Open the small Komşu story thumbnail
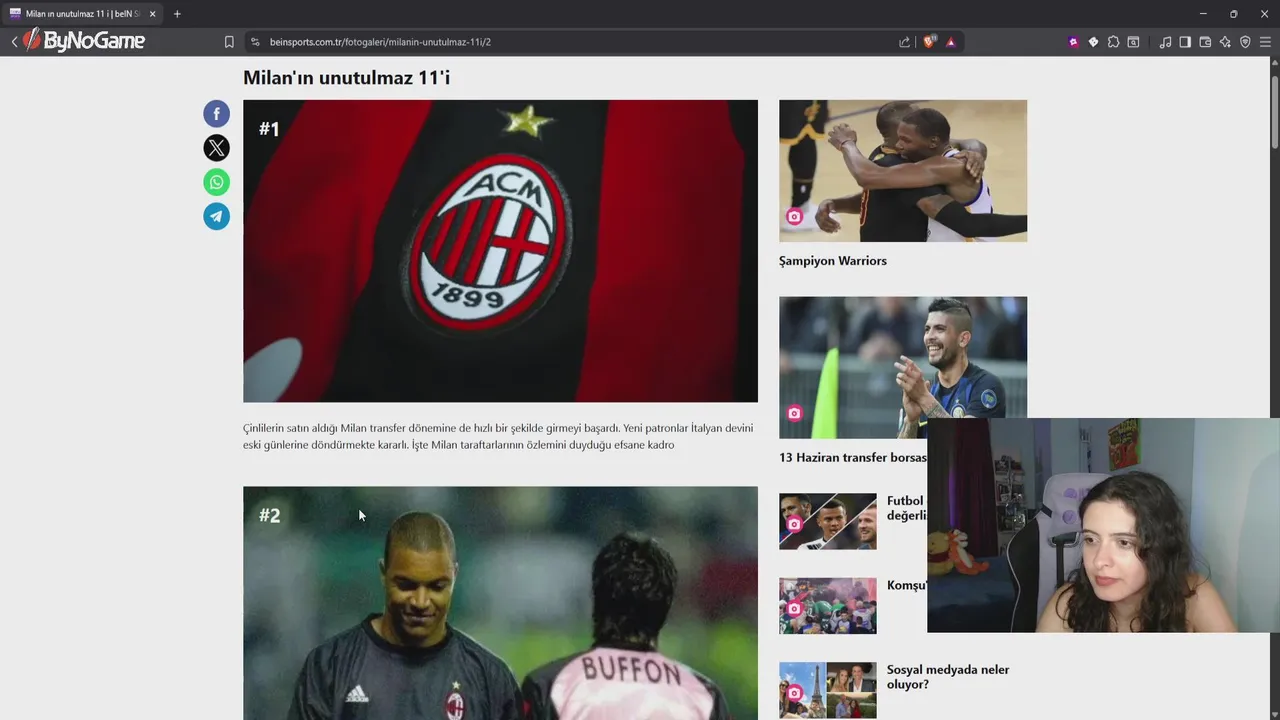The image size is (1280, 720). [x=828, y=605]
